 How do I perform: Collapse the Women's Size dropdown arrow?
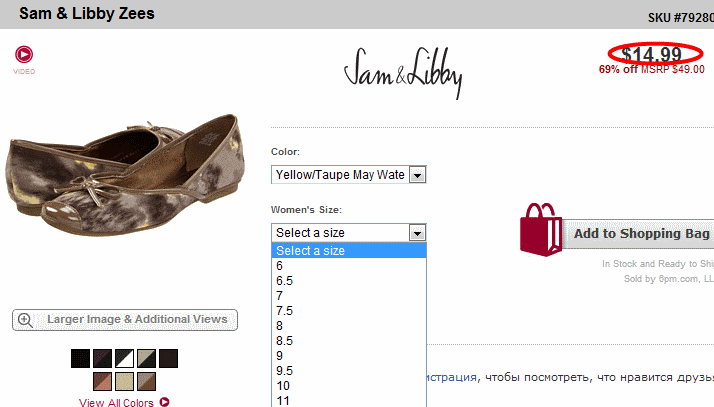pyautogui.click(x=417, y=233)
